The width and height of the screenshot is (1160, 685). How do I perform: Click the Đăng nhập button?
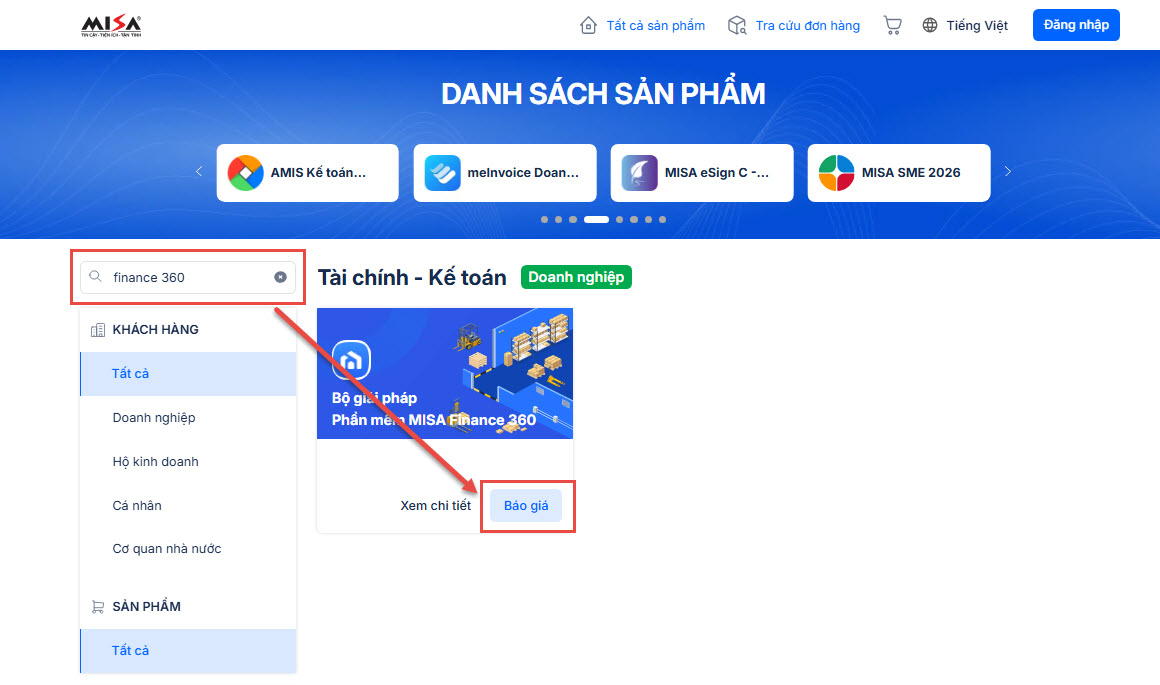tap(1076, 25)
